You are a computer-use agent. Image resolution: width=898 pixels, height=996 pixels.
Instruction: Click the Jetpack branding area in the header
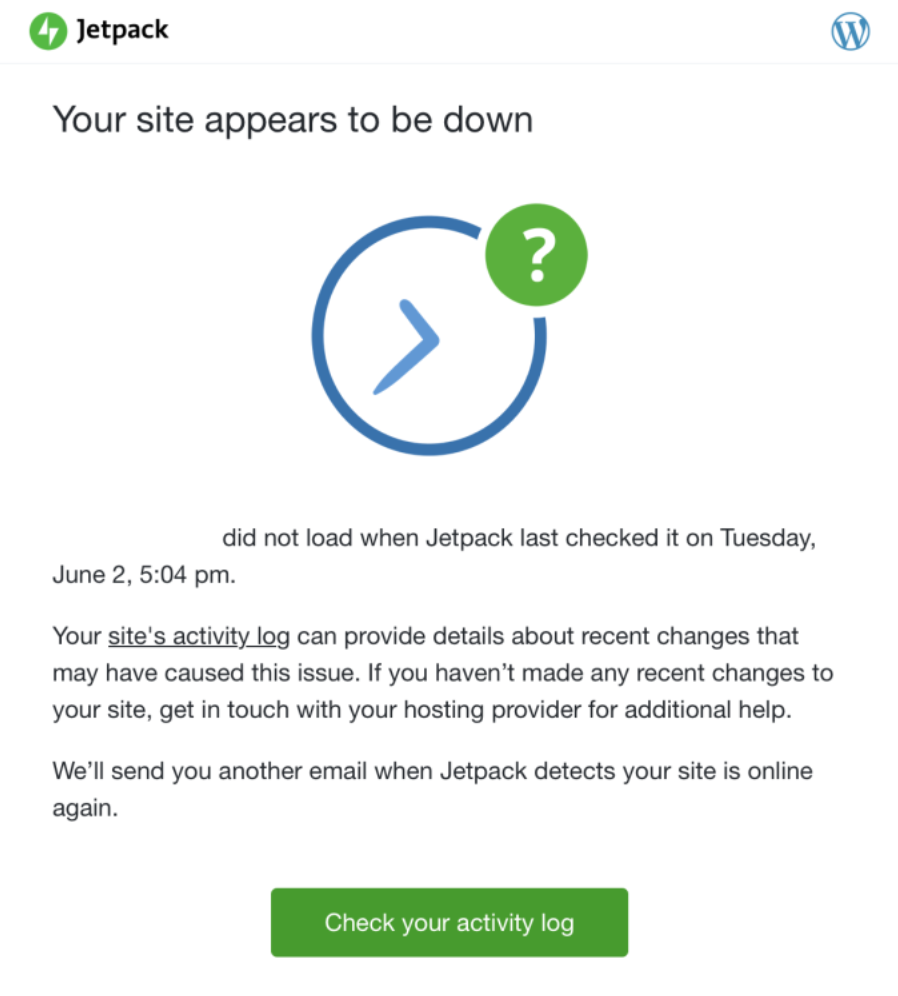click(x=97, y=31)
